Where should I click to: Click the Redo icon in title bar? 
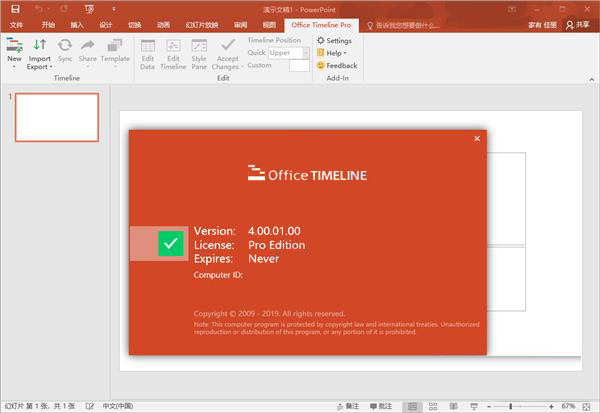click(64, 9)
